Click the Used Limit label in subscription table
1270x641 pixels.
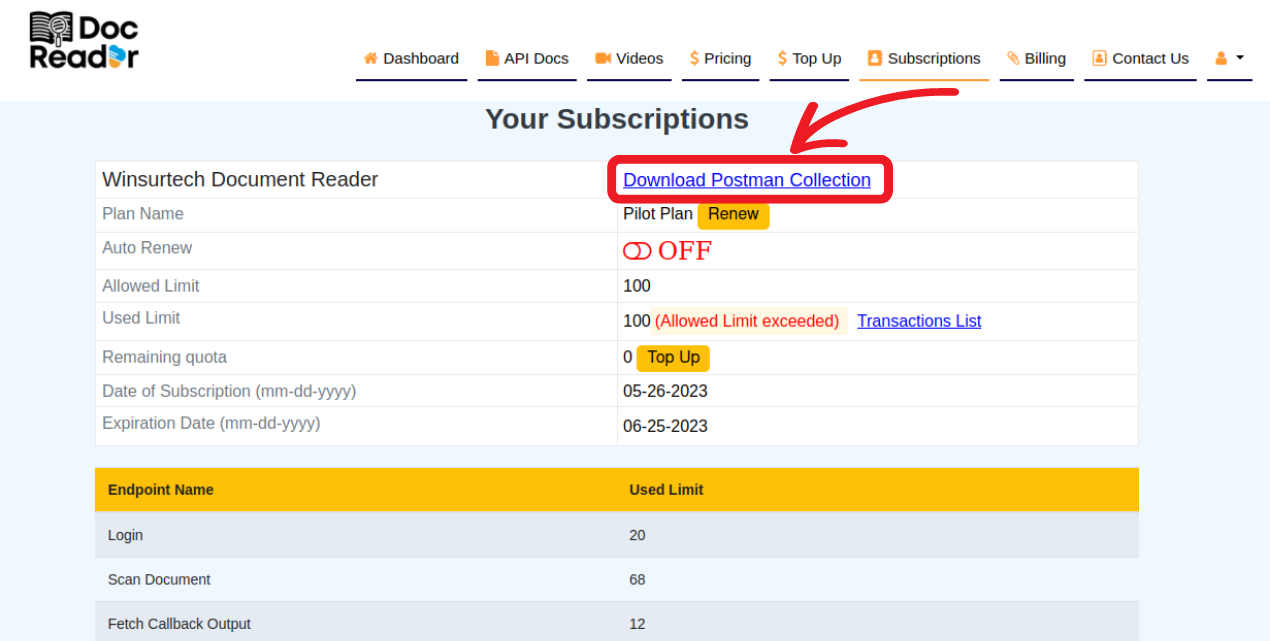coord(141,318)
